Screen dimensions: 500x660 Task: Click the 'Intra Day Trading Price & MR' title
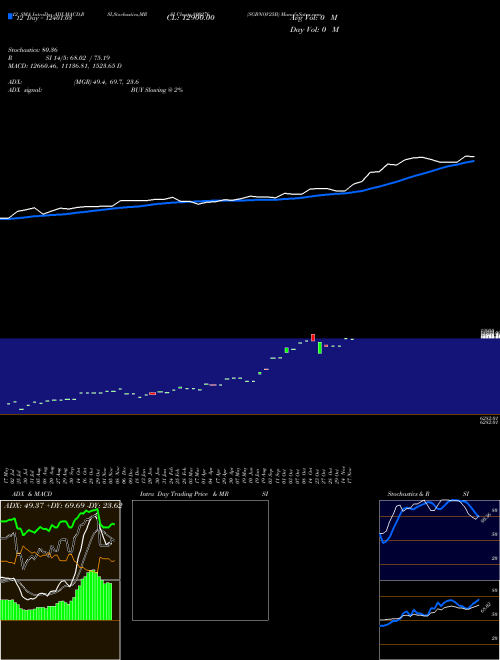point(184,494)
